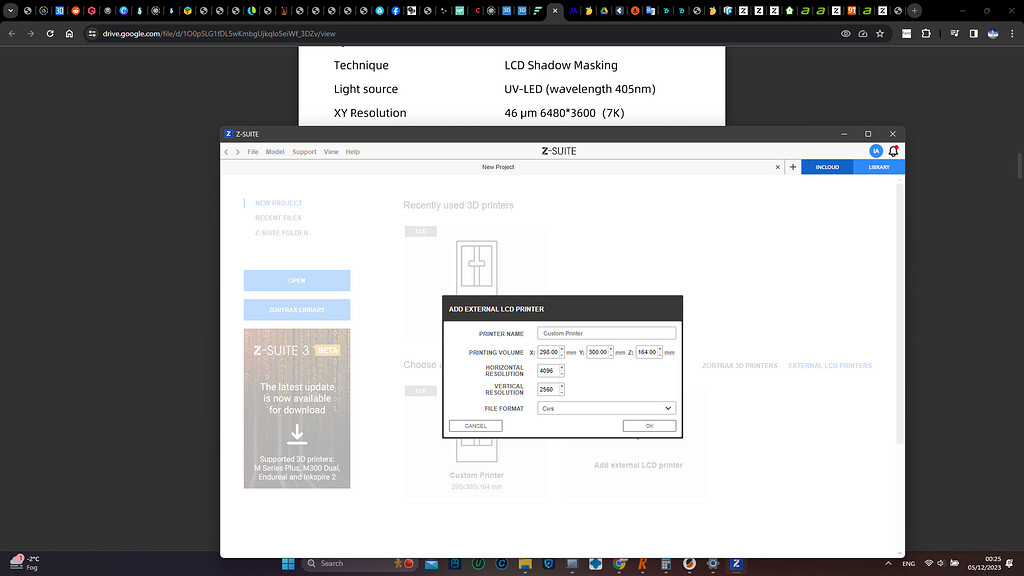Click the OPEN button in the sidebar
Viewport: 1024px width, 576px height.
(x=296, y=280)
